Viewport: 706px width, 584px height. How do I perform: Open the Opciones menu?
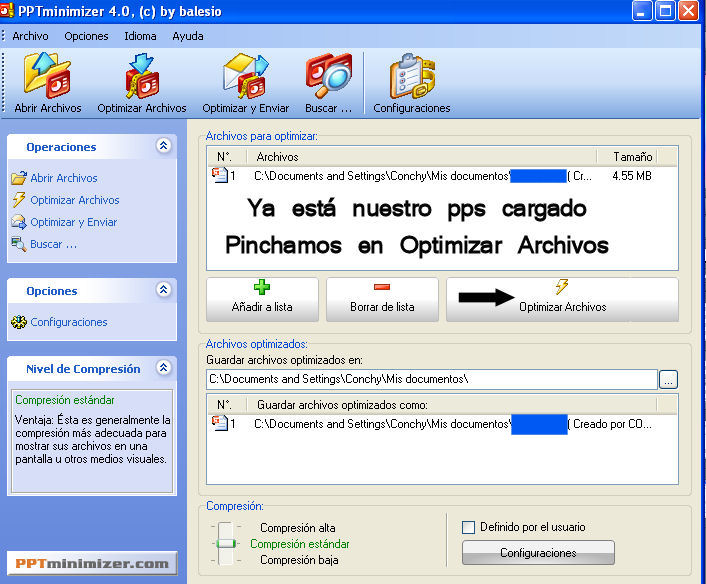(x=86, y=36)
